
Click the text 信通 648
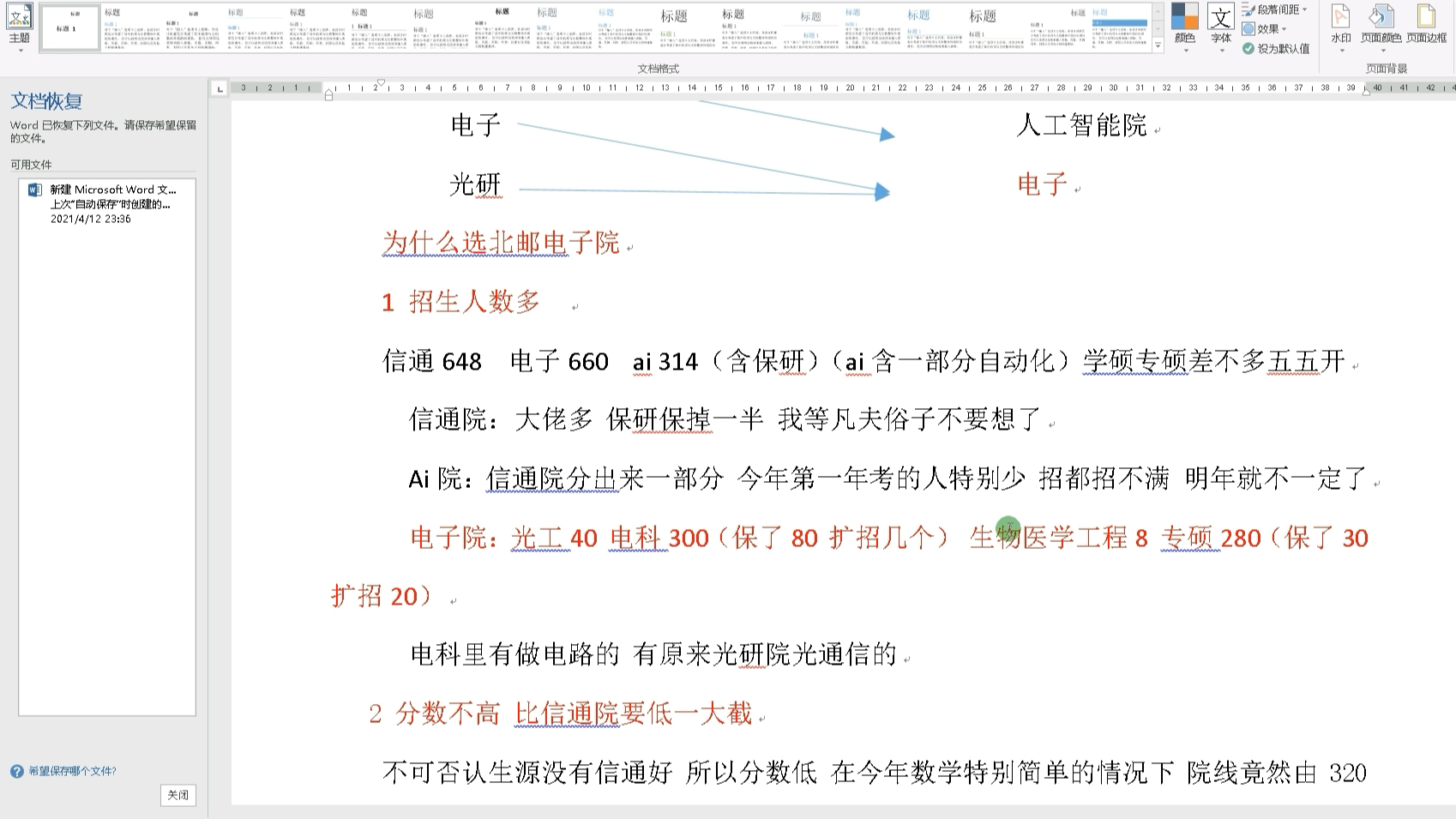point(432,361)
